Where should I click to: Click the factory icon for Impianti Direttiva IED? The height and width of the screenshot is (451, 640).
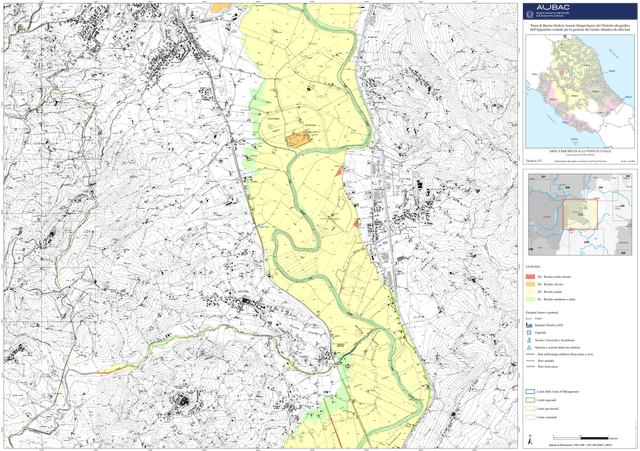coord(529,325)
